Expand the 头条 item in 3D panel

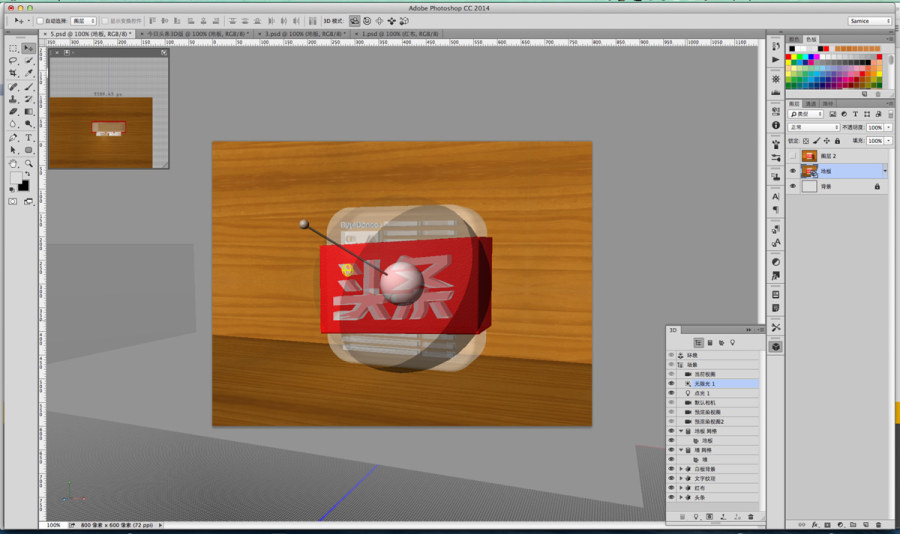[x=681, y=497]
